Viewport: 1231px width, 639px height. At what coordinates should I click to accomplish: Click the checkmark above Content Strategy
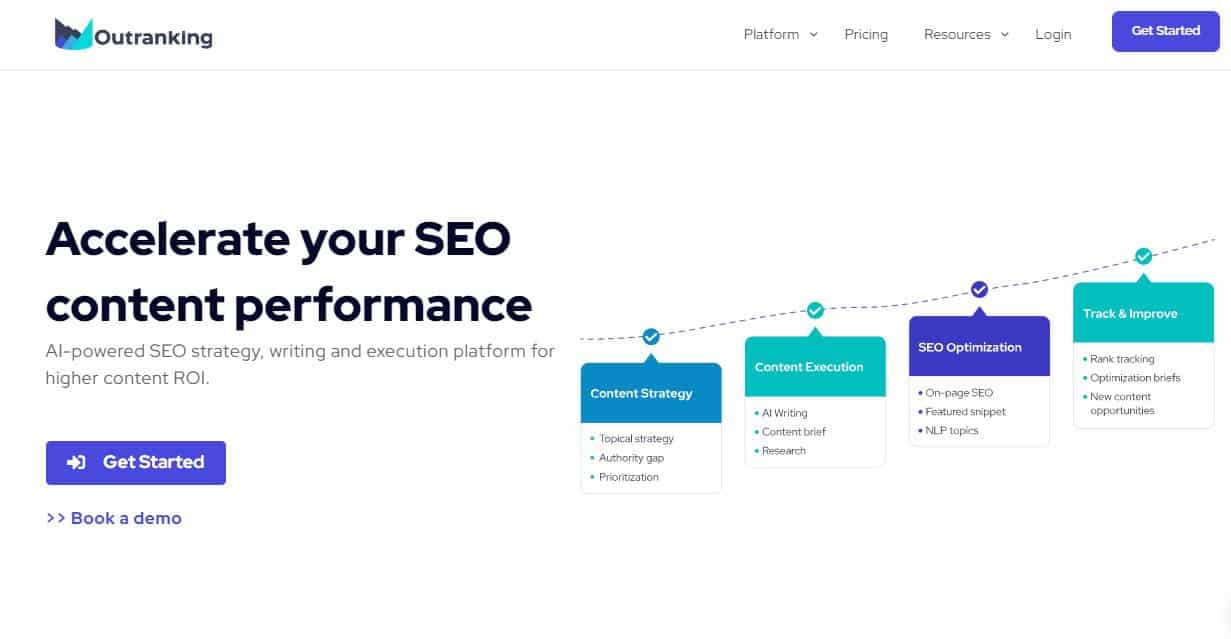[651, 337]
